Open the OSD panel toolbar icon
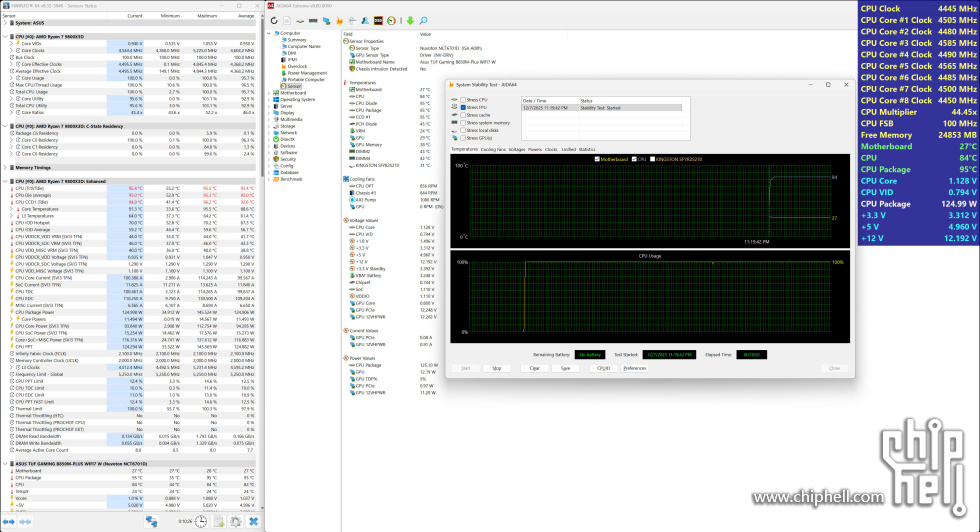Screen dimensions: 980x532 pos(376,20)
